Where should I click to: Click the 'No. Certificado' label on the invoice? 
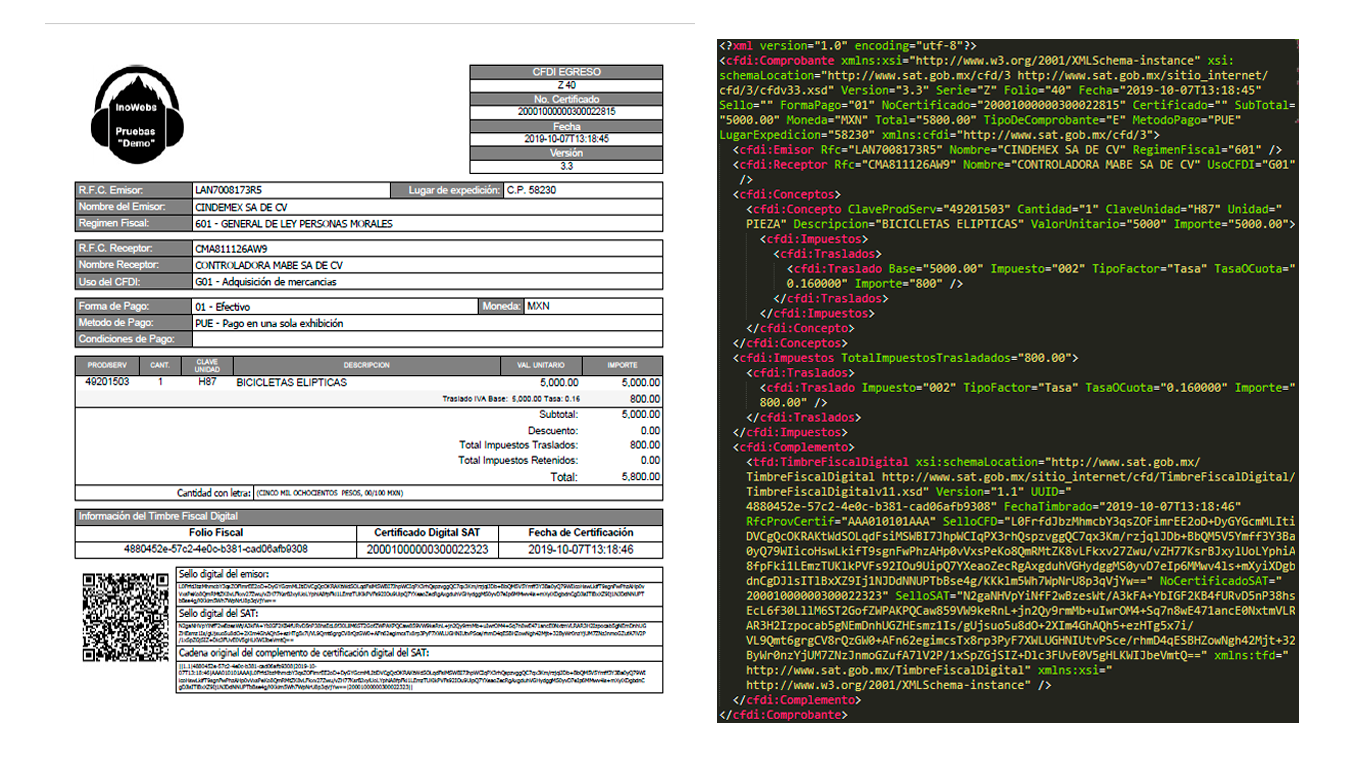pyautogui.click(x=566, y=99)
